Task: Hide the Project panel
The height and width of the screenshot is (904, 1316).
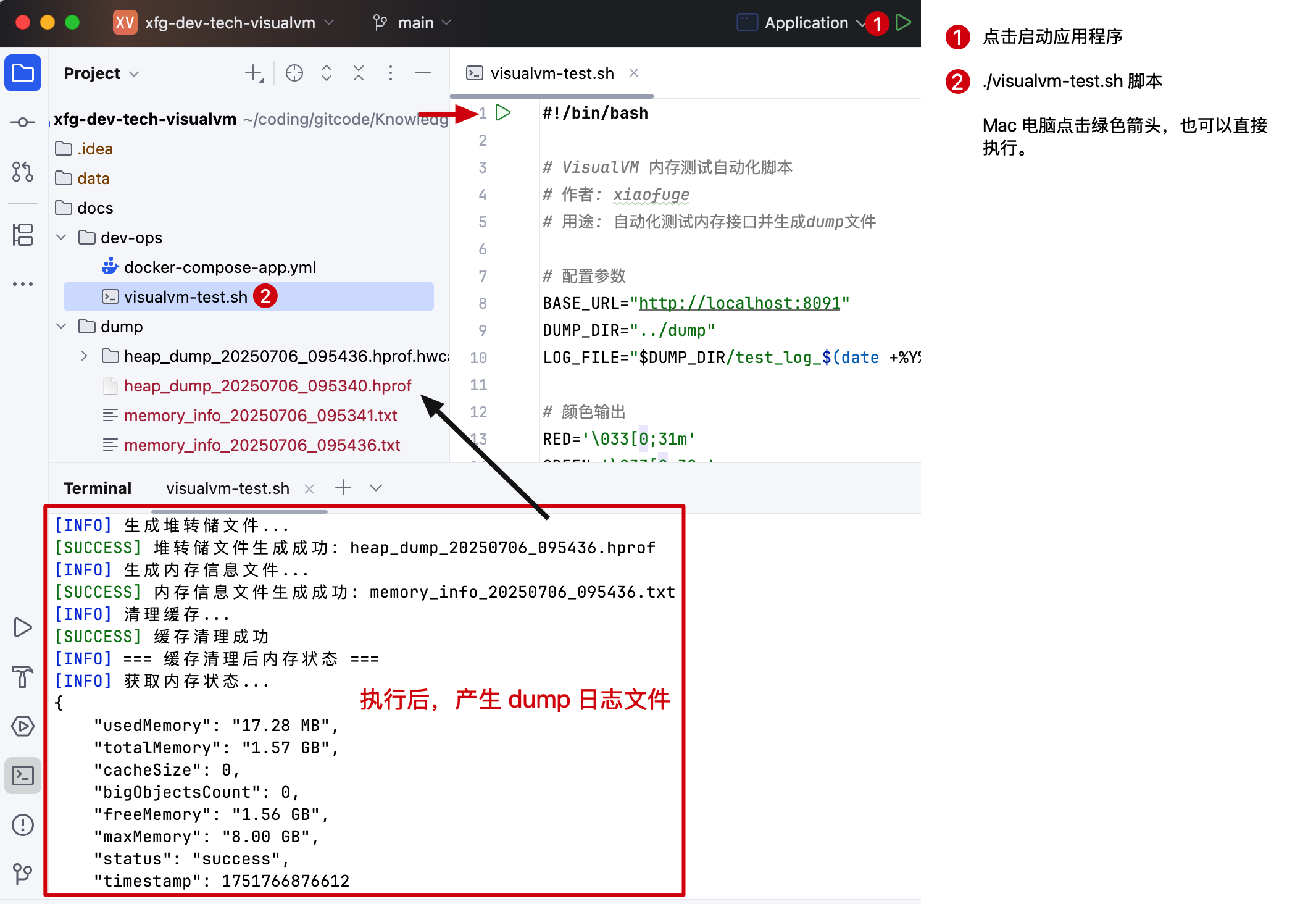Action: pos(423,73)
